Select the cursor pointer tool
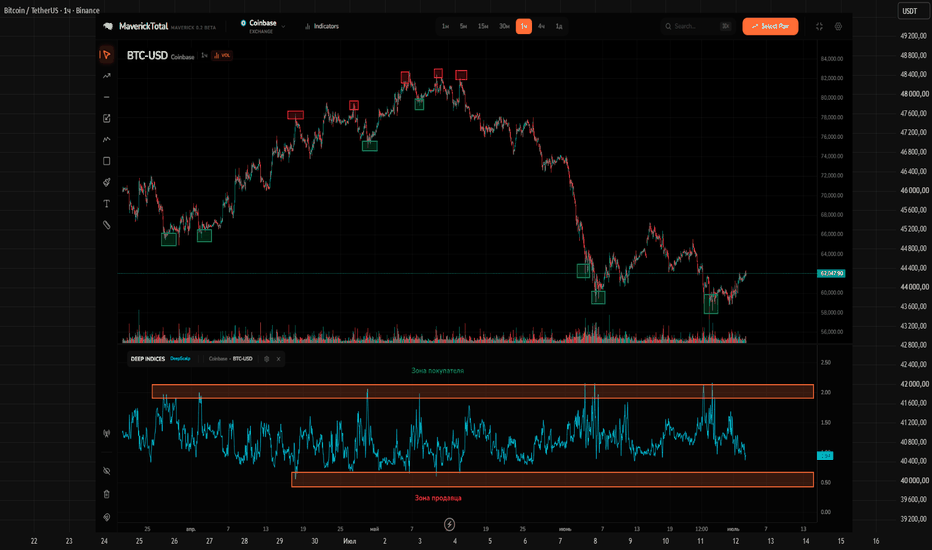Viewport: 932px width, 550px height. (106, 55)
